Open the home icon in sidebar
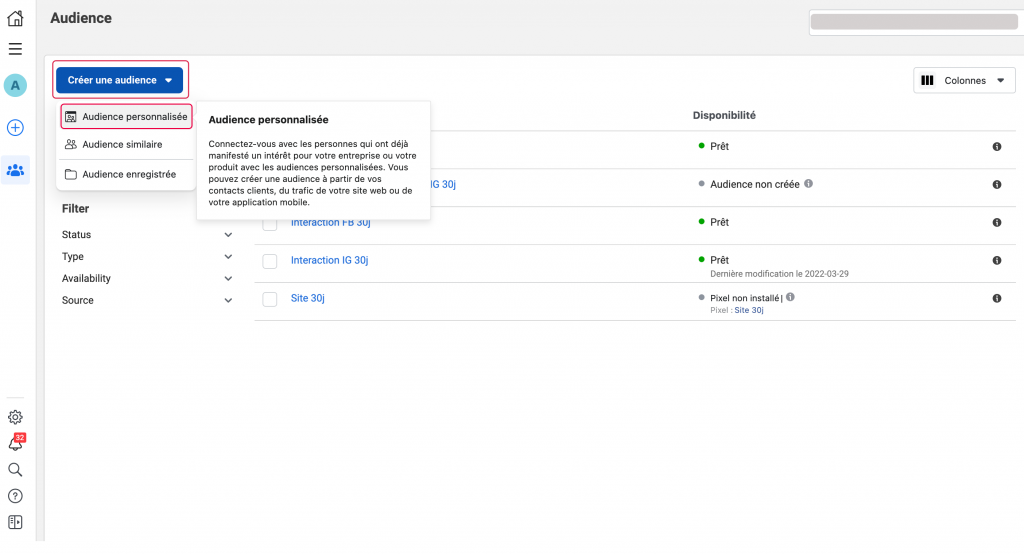Image resolution: width=1024 pixels, height=555 pixels. (x=15, y=18)
